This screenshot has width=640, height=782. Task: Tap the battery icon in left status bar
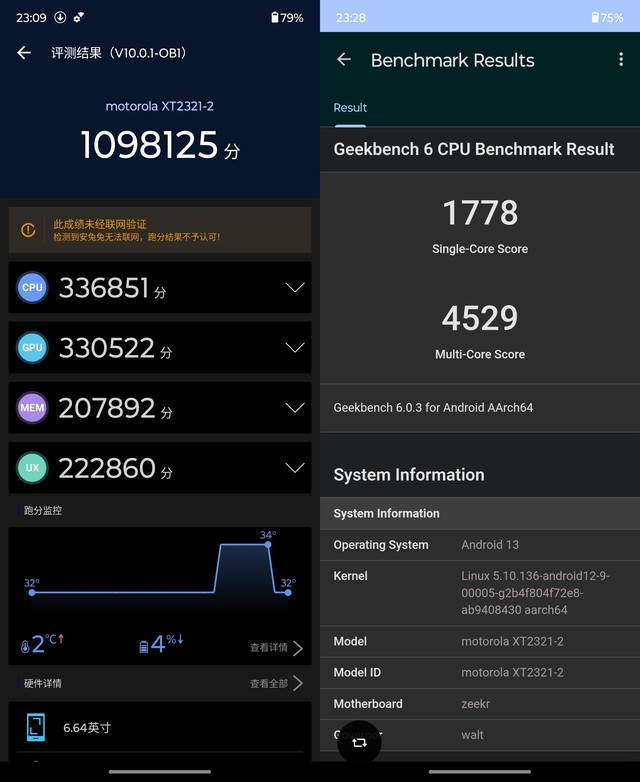pyautogui.click(x=275, y=17)
